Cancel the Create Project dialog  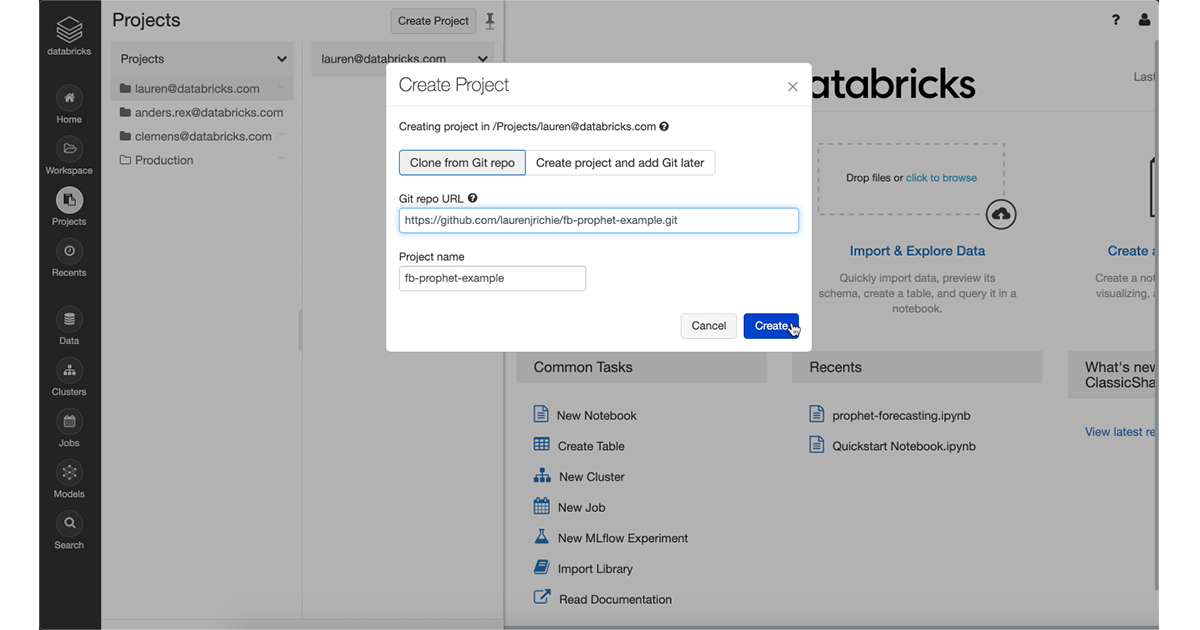(x=708, y=326)
